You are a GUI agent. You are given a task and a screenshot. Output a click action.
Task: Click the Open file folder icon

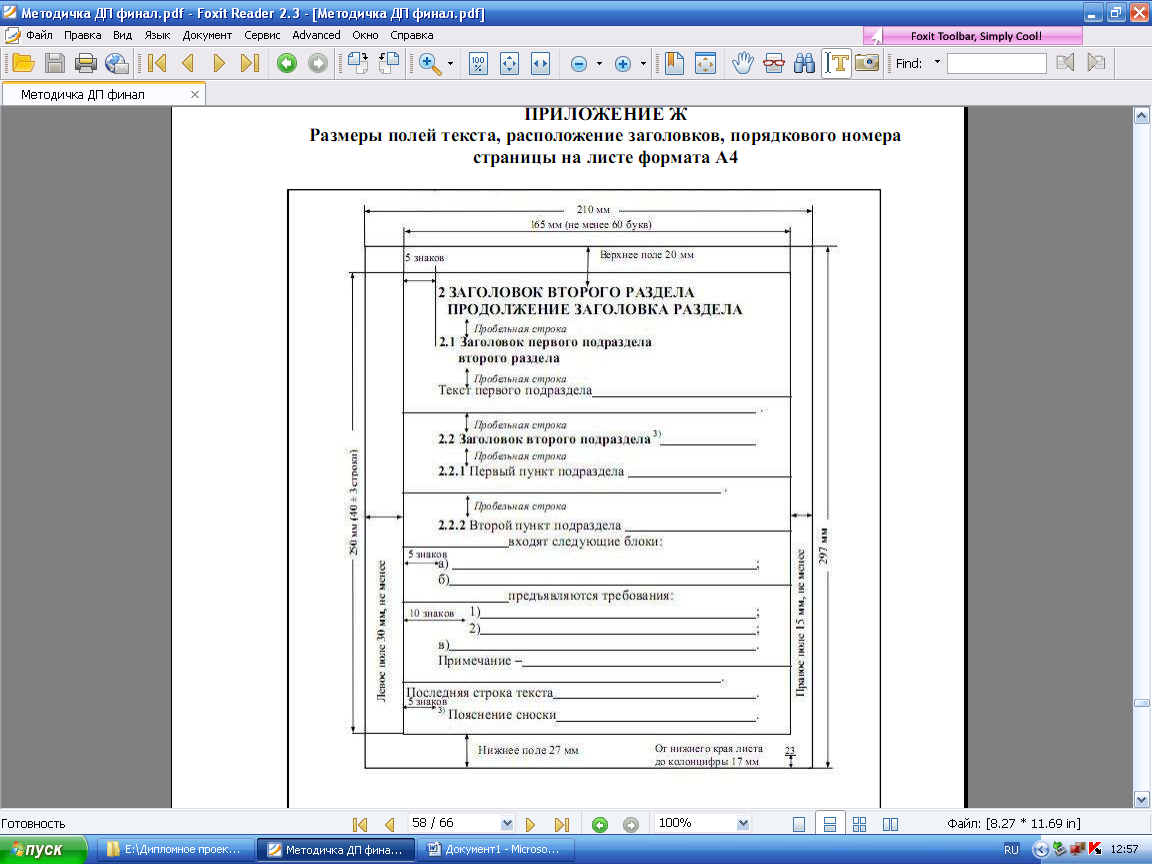[x=24, y=64]
